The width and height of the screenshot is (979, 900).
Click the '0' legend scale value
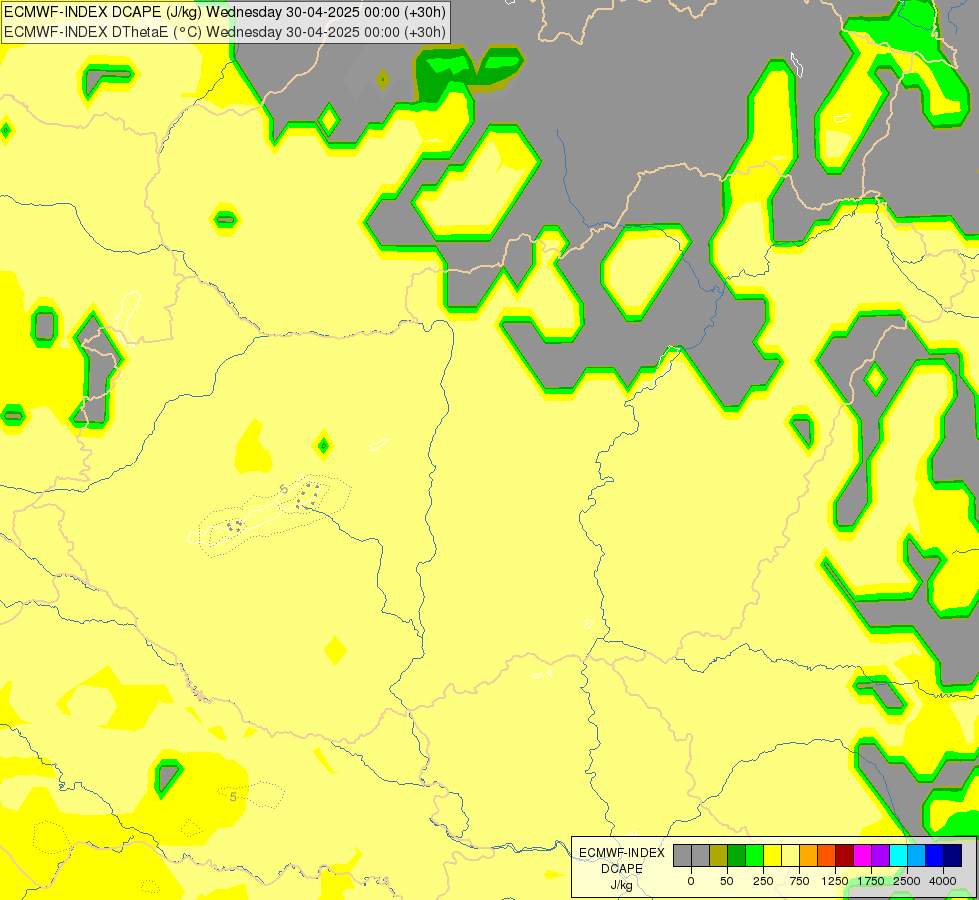pyautogui.click(x=691, y=881)
